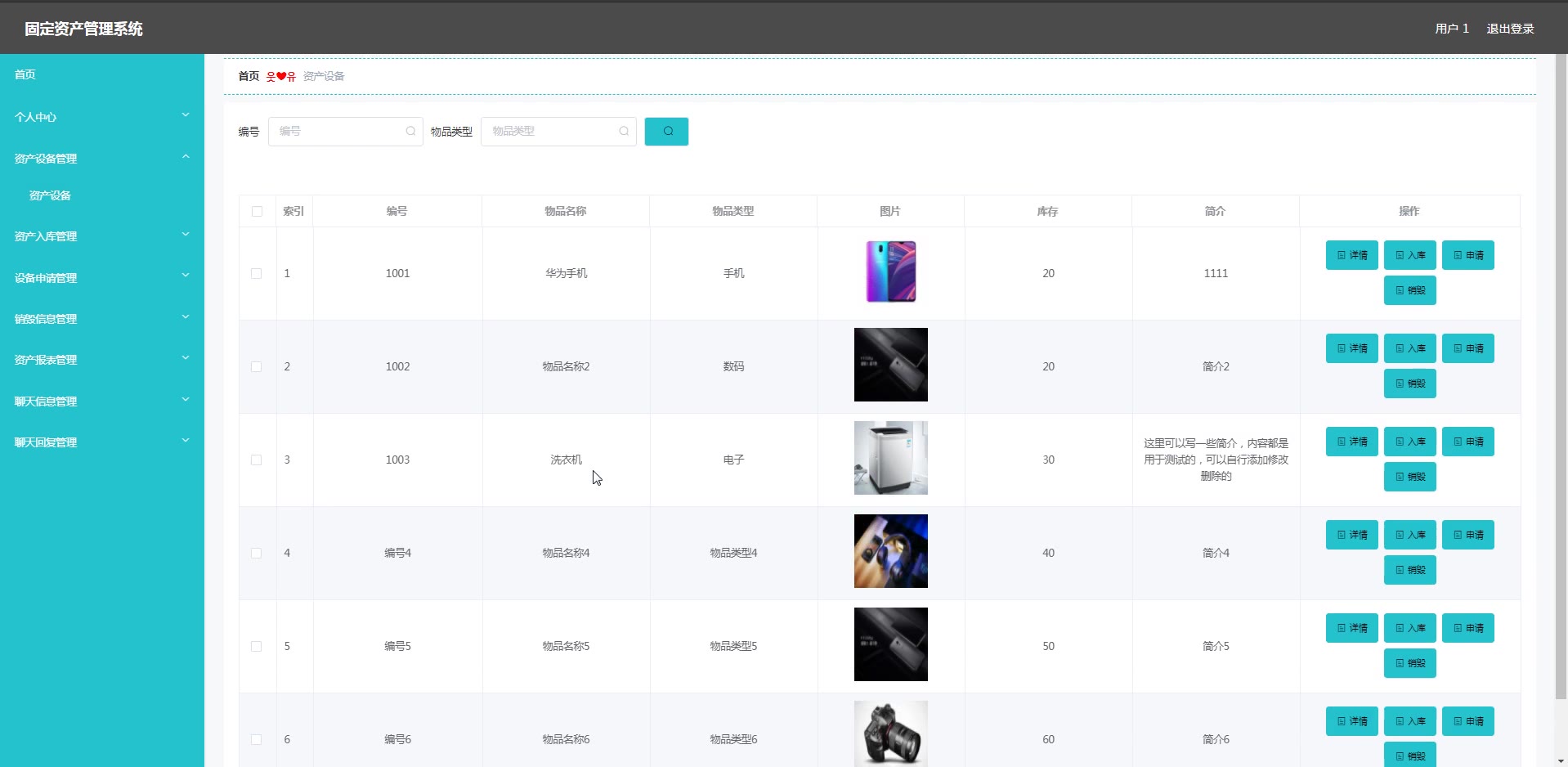Click the 数码 type cell

click(x=733, y=366)
